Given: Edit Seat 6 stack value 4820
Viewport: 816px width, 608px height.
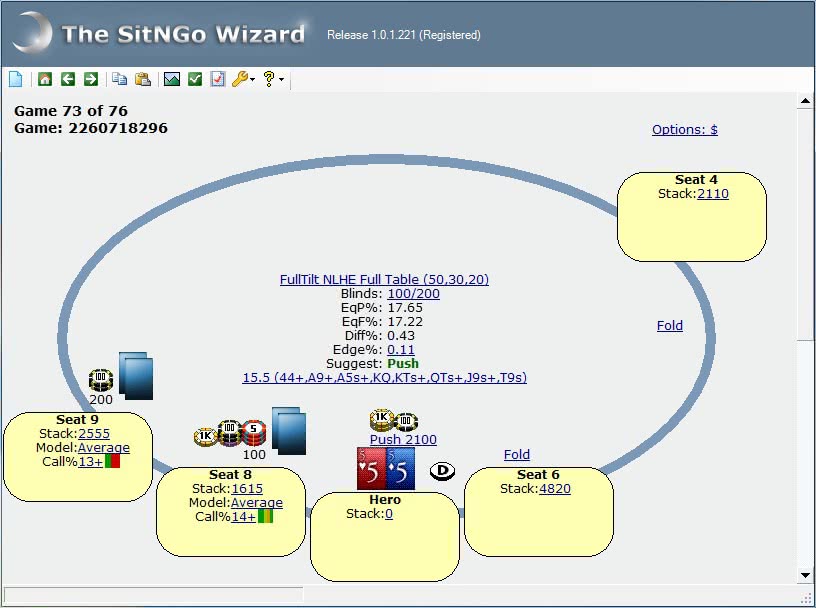Looking at the screenshot, I should 555,489.
